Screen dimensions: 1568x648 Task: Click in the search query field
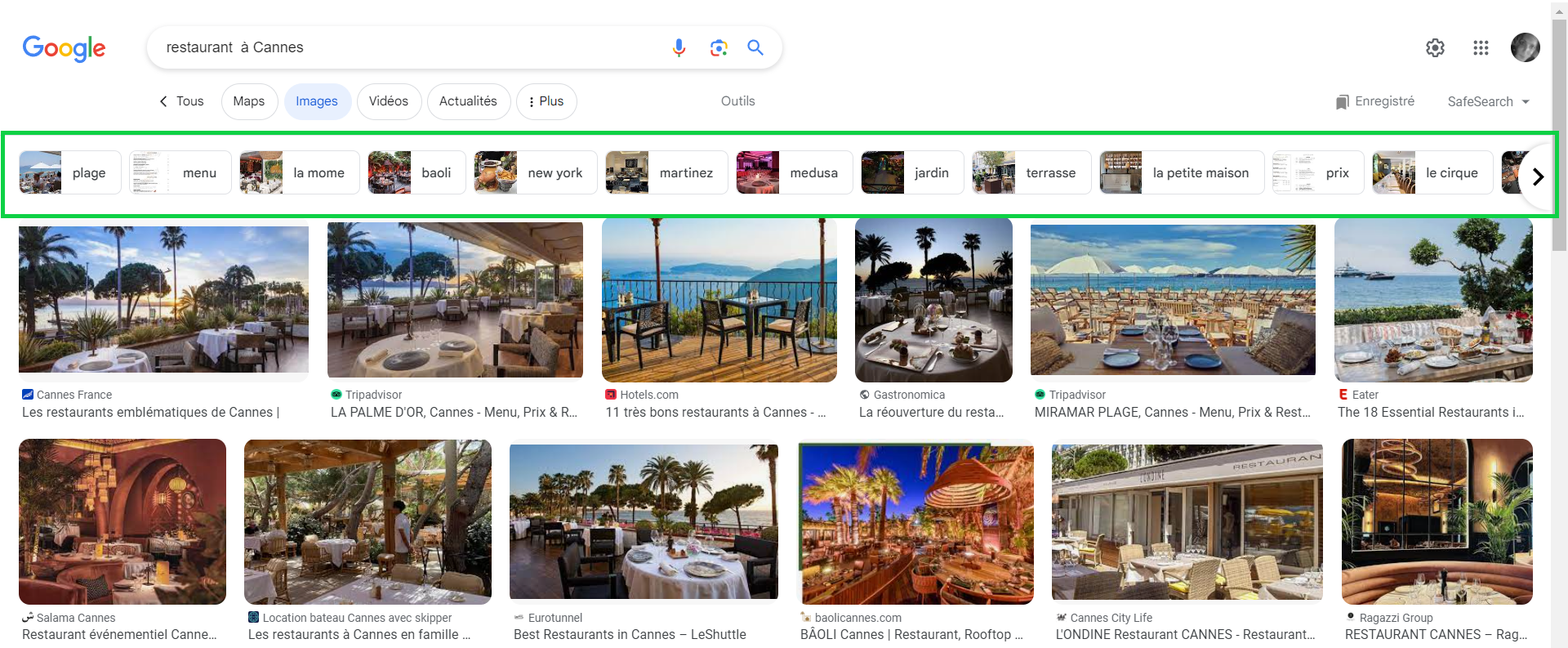[x=408, y=47]
